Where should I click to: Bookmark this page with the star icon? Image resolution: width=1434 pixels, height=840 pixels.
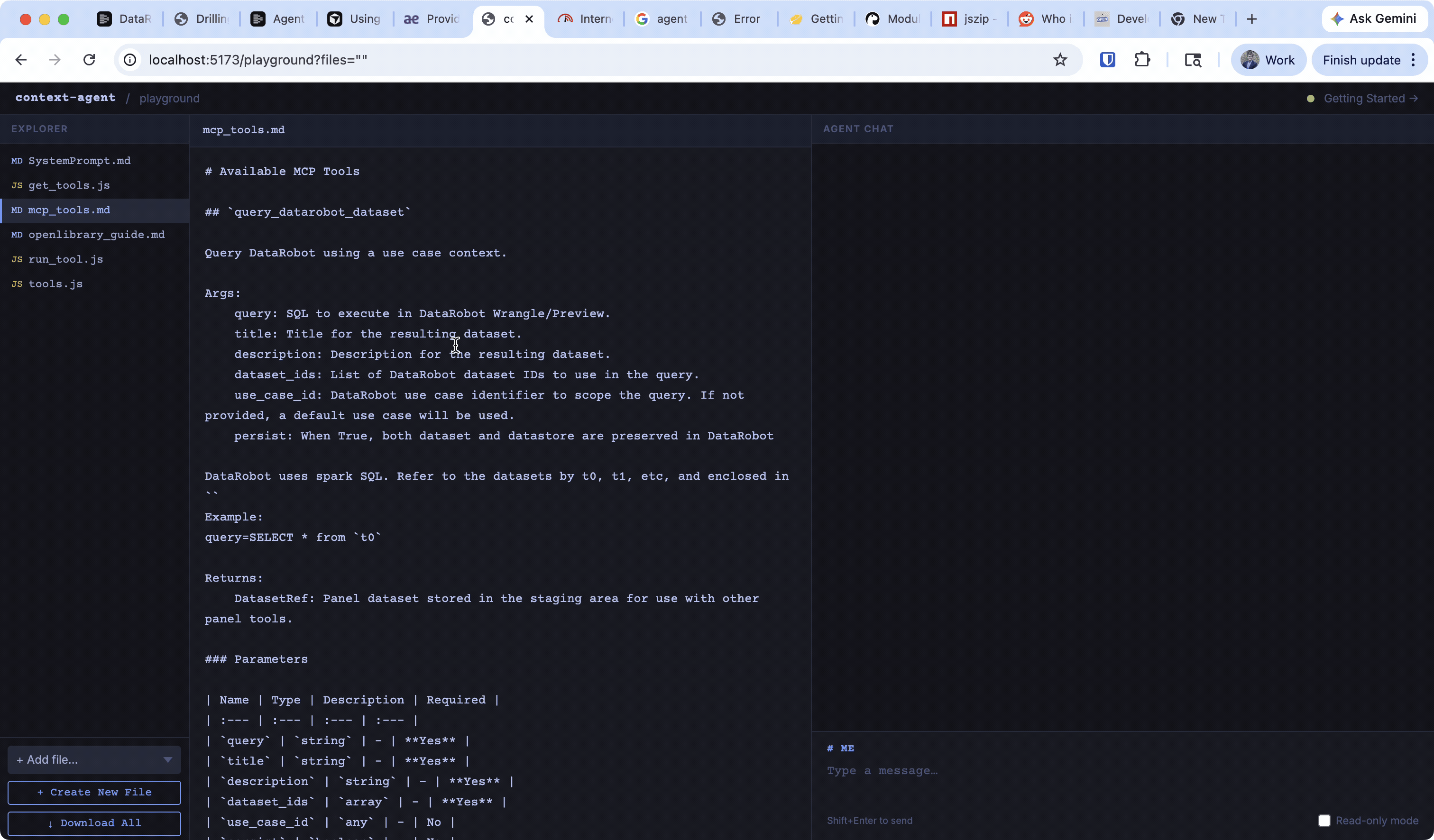coord(1059,60)
